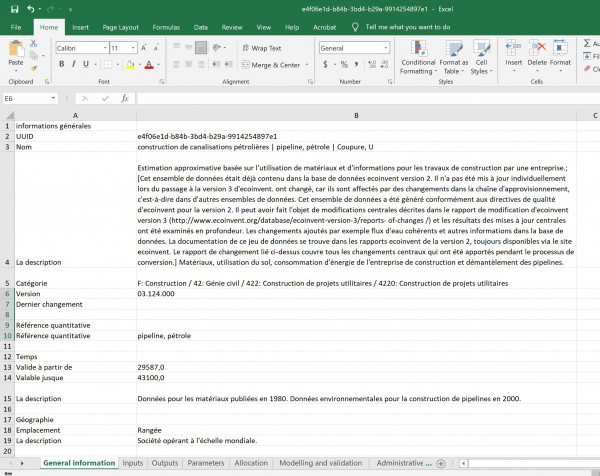Screen dimensions: 600x476
Task: Click the horizontal scrollbar left arrow
Action: (464, 463)
